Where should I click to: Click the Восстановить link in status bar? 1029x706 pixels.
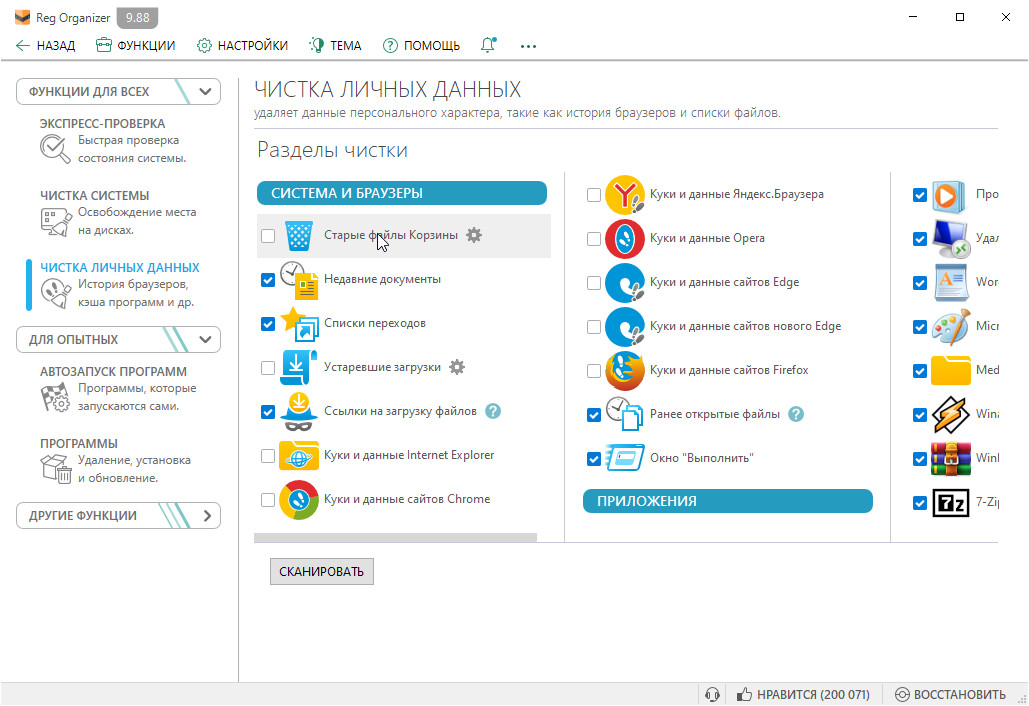[x=950, y=694]
